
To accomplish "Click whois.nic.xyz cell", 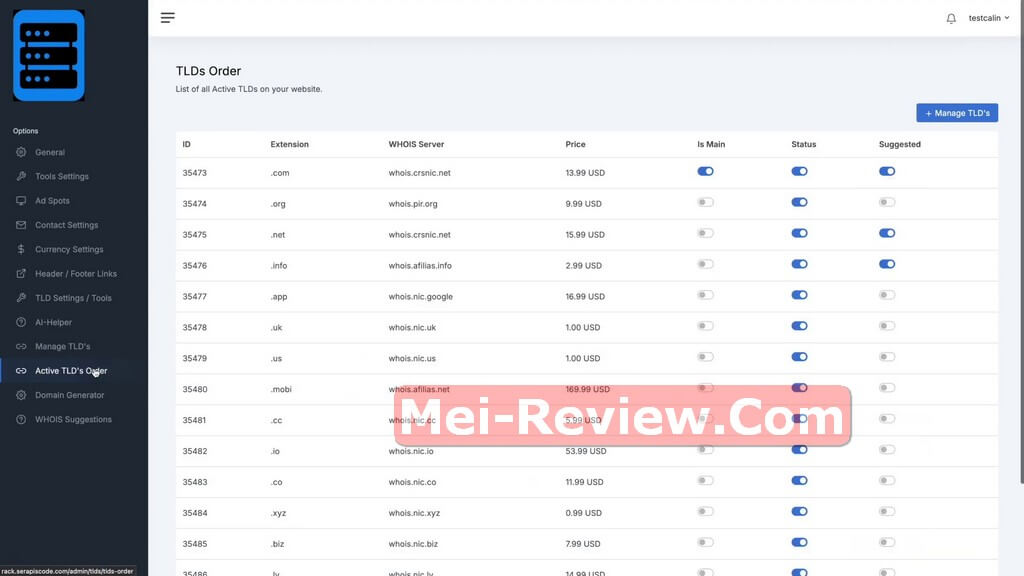I will click(x=414, y=513).
